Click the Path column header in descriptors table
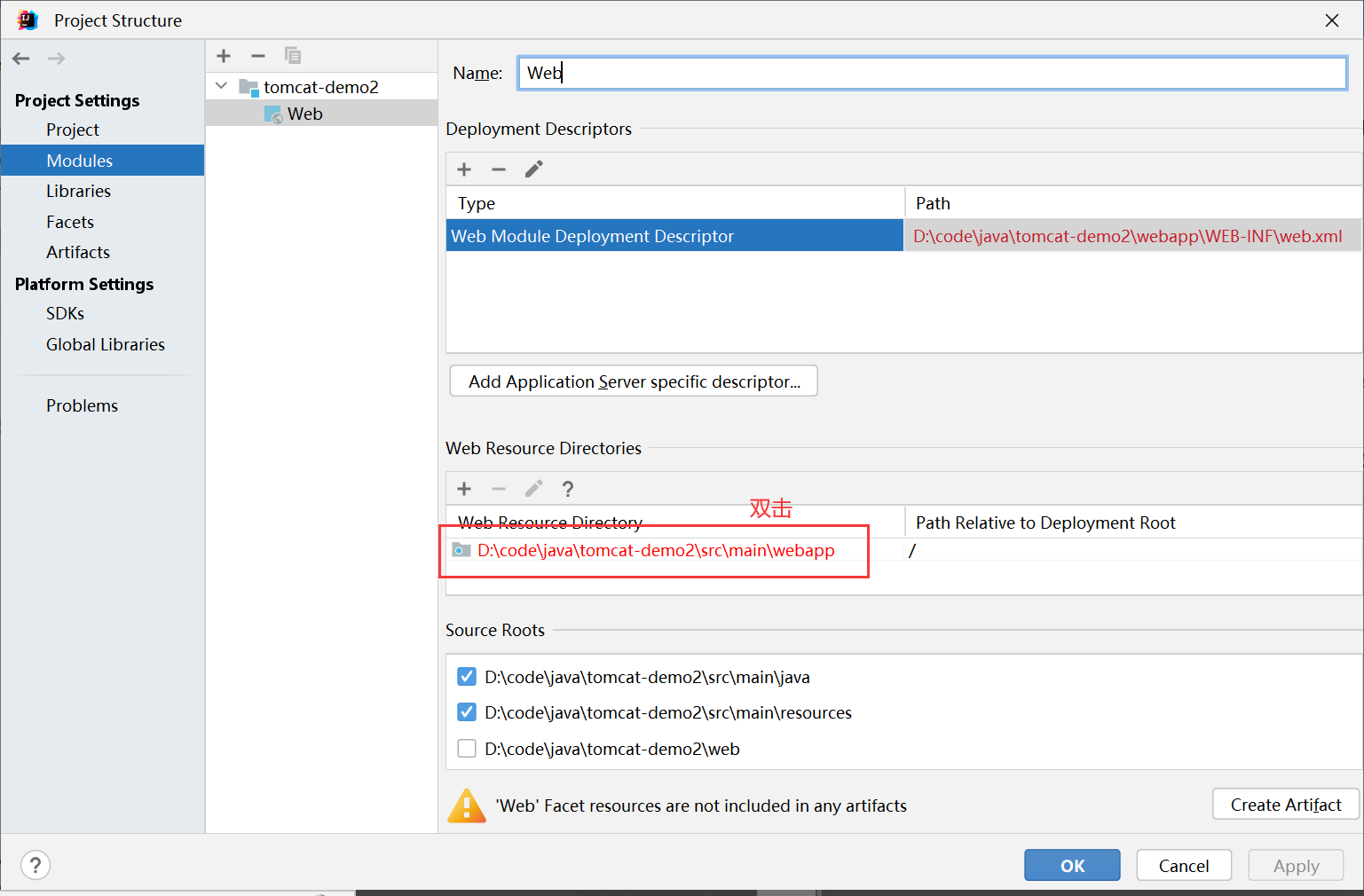Image resolution: width=1364 pixels, height=896 pixels. 1133,203
